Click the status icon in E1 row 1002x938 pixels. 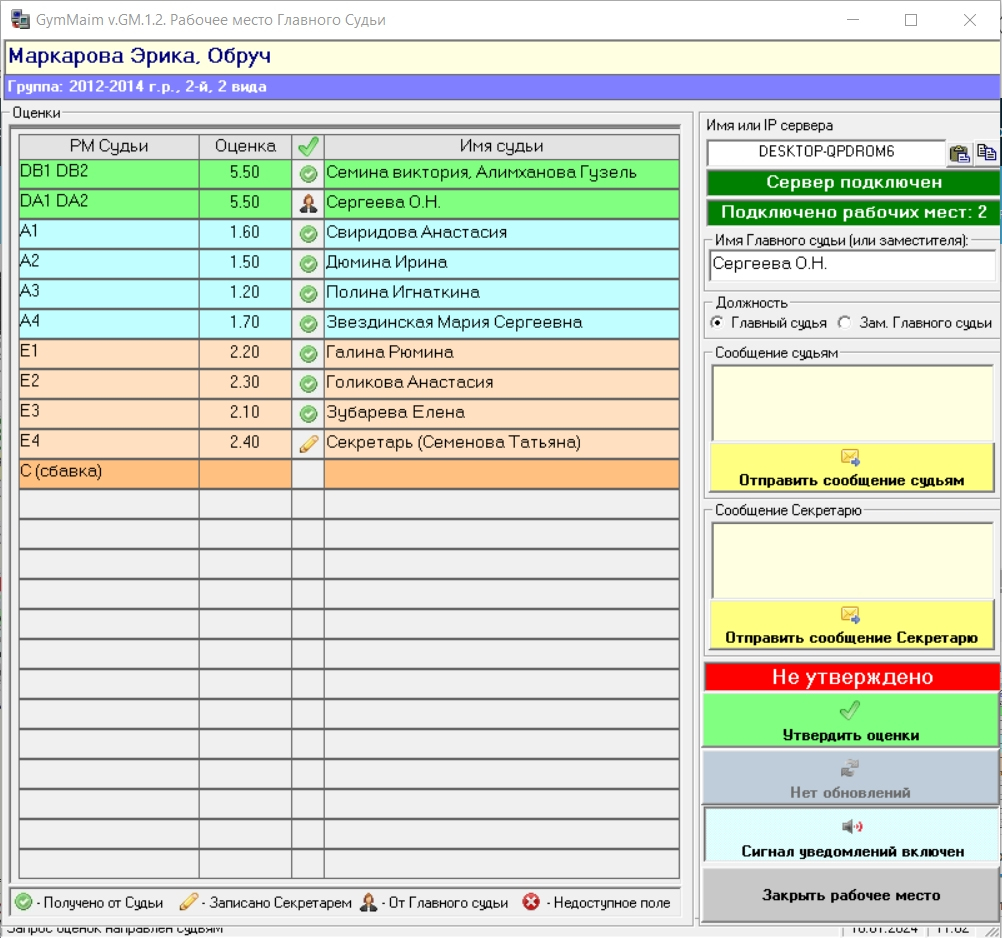308,353
